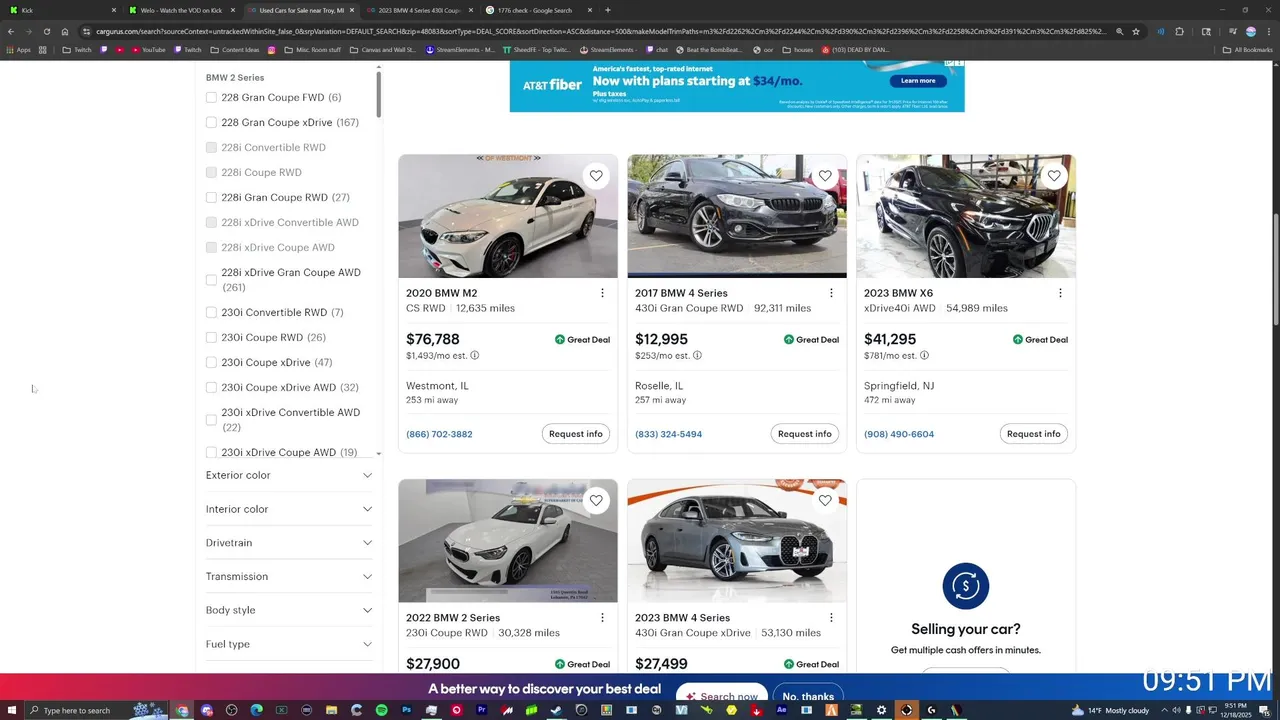Open the 2023 BMW X6 photo thumbnail
The image size is (1280, 720).
click(966, 216)
